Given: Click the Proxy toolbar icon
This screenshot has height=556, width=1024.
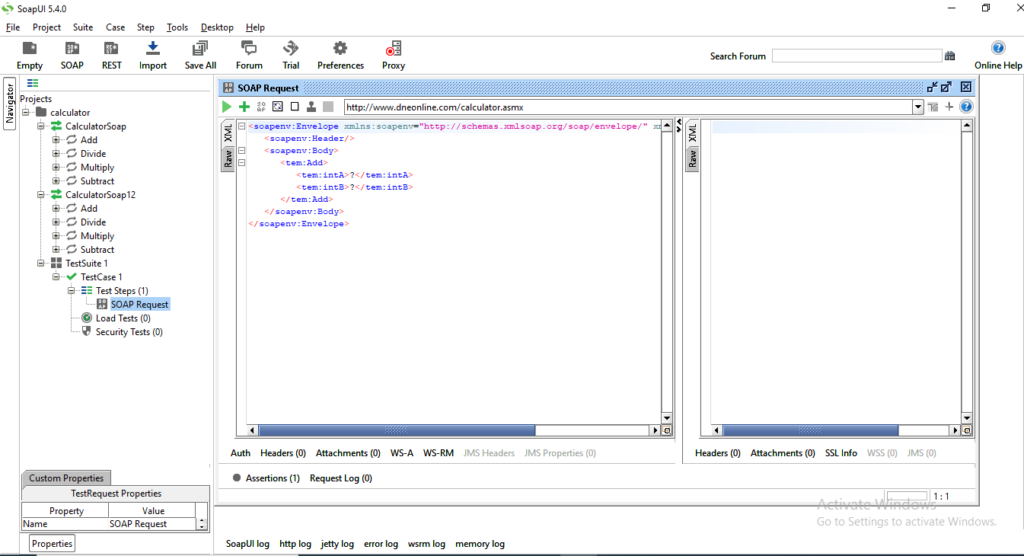Looking at the screenshot, I should click(x=393, y=49).
